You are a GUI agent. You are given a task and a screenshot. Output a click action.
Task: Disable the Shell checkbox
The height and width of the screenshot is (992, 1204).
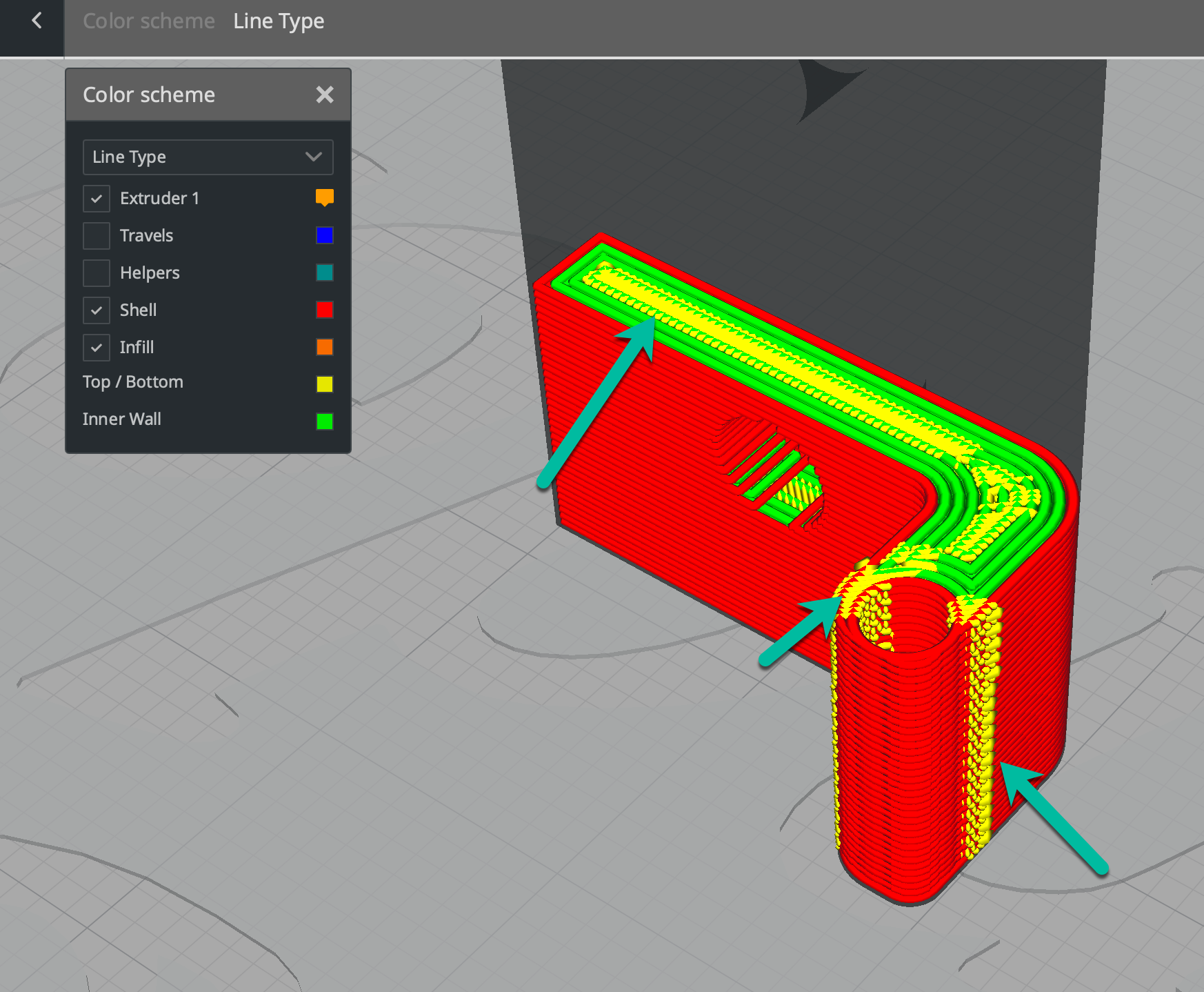click(97, 310)
